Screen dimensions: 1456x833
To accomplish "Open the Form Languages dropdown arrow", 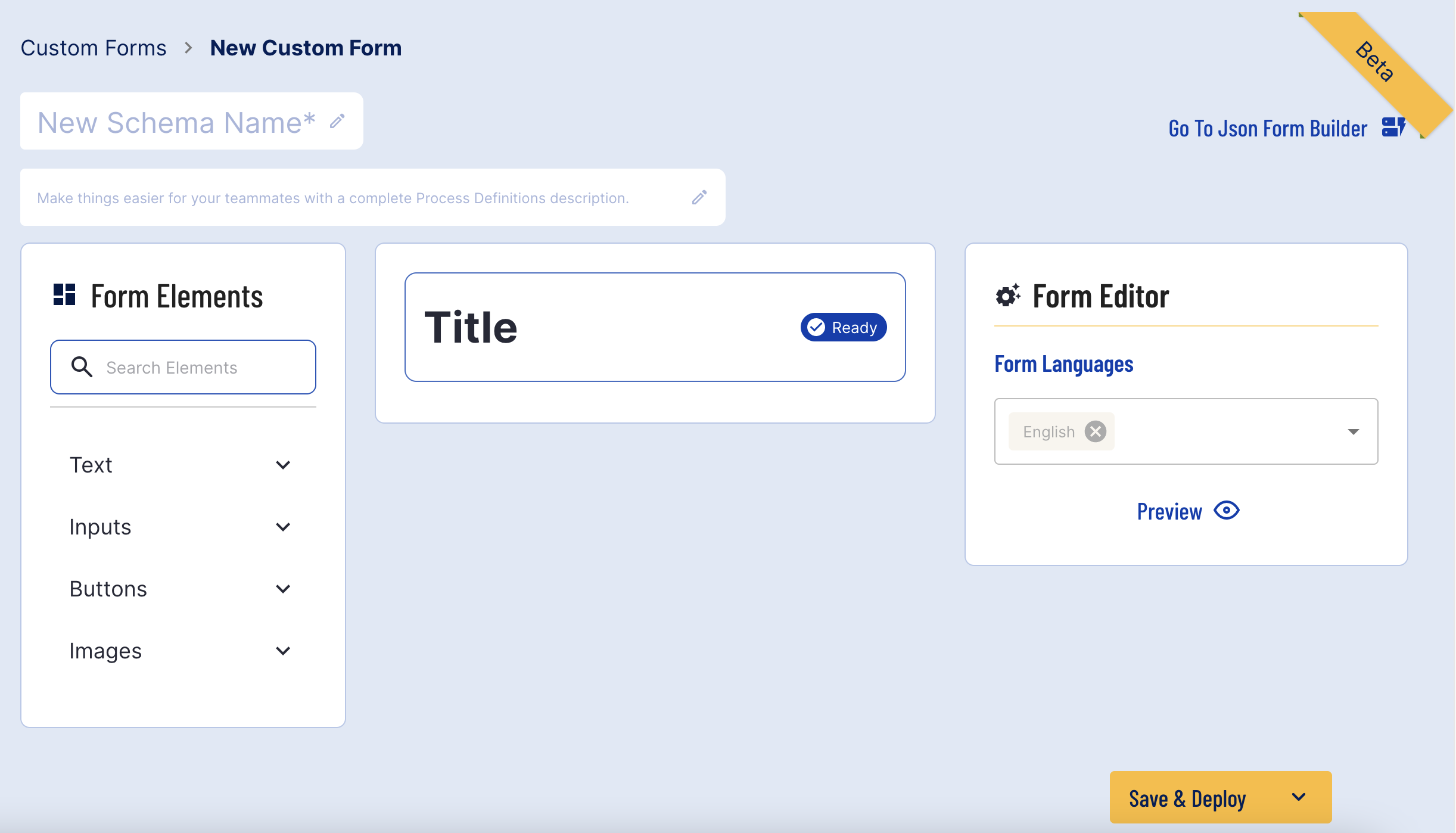I will tap(1353, 431).
